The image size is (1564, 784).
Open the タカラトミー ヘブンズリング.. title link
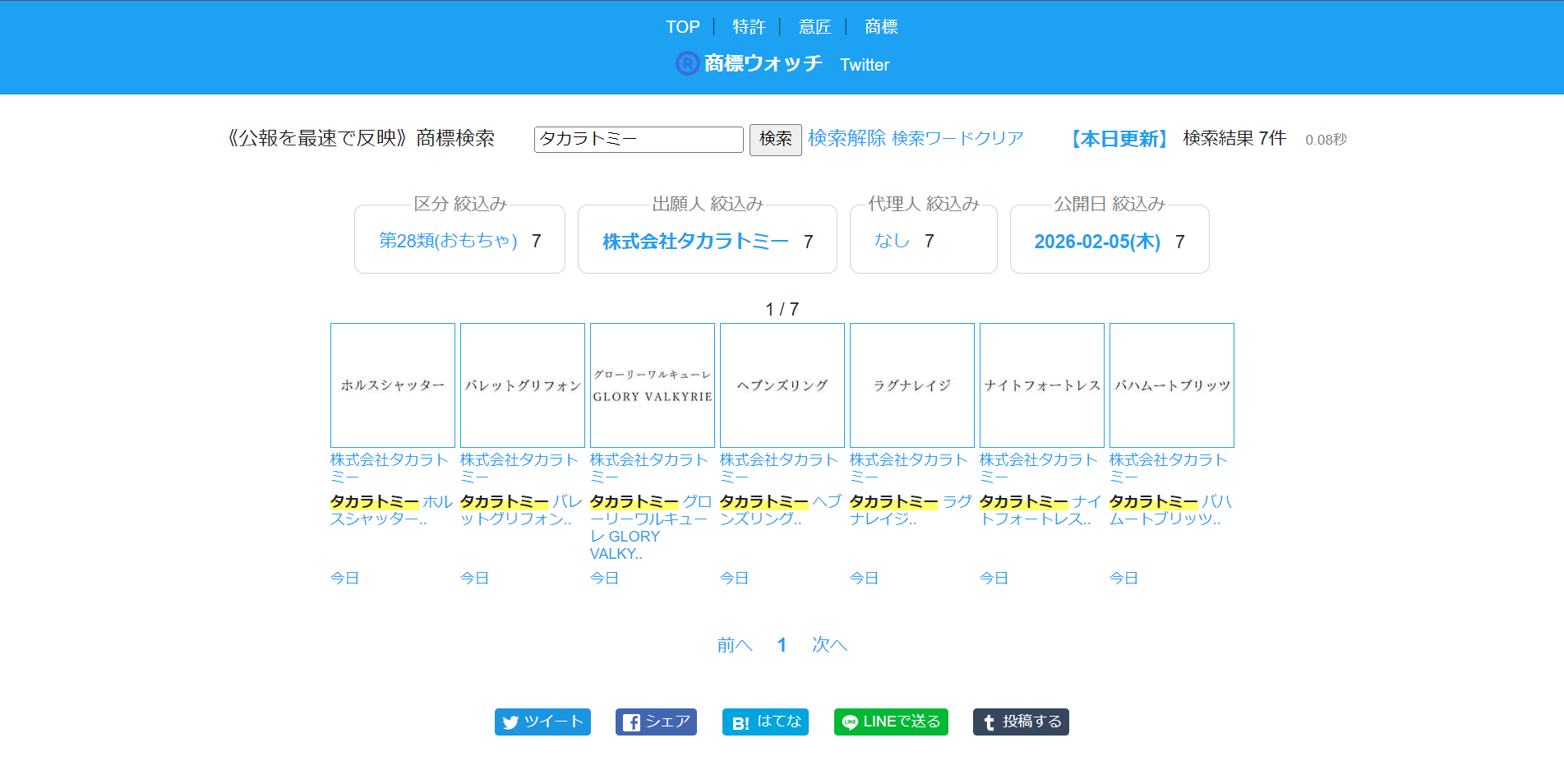pyautogui.click(x=781, y=510)
